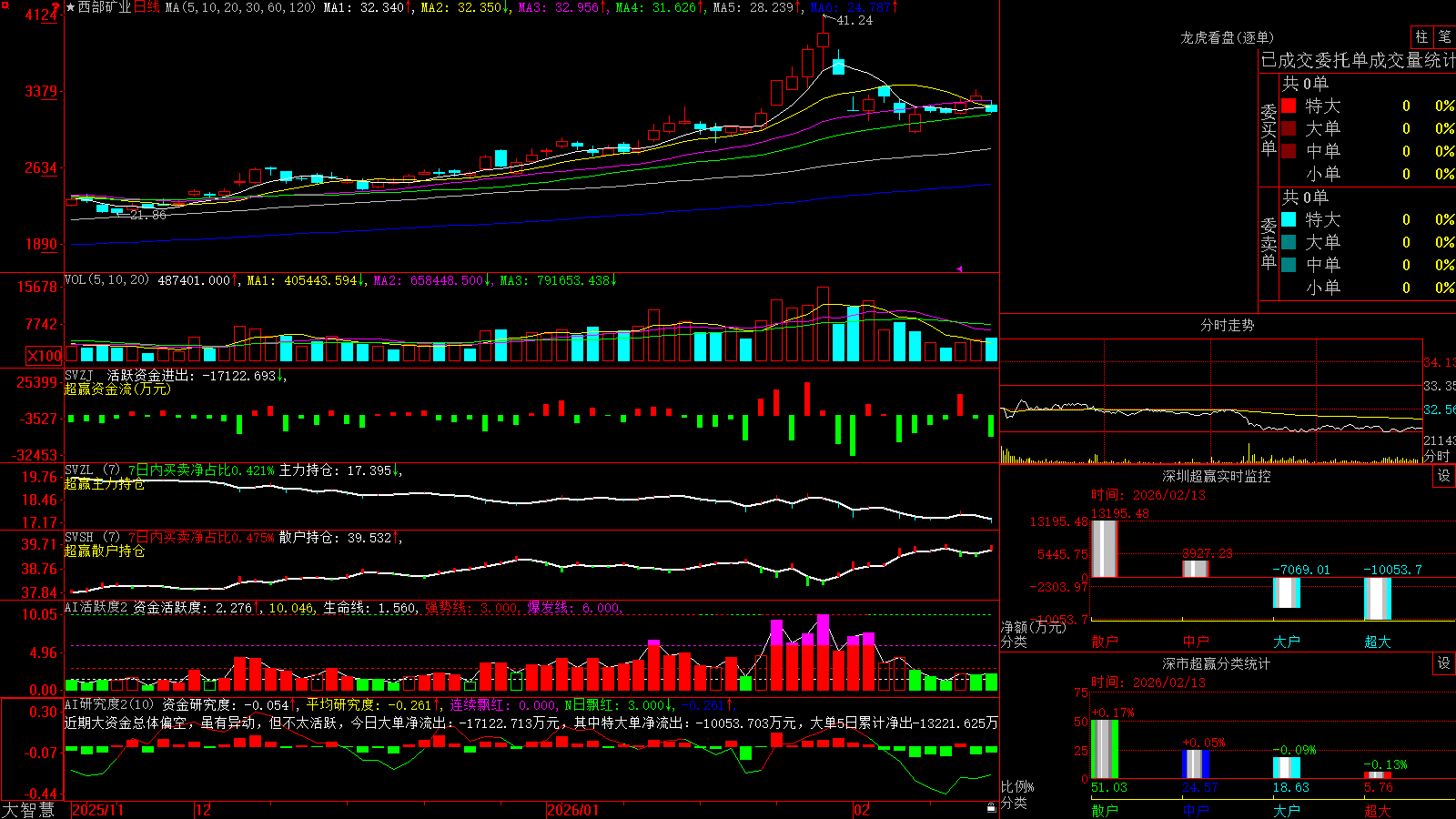Click the 21.86 low price label on the chart
1456x819 pixels.
tap(148, 216)
